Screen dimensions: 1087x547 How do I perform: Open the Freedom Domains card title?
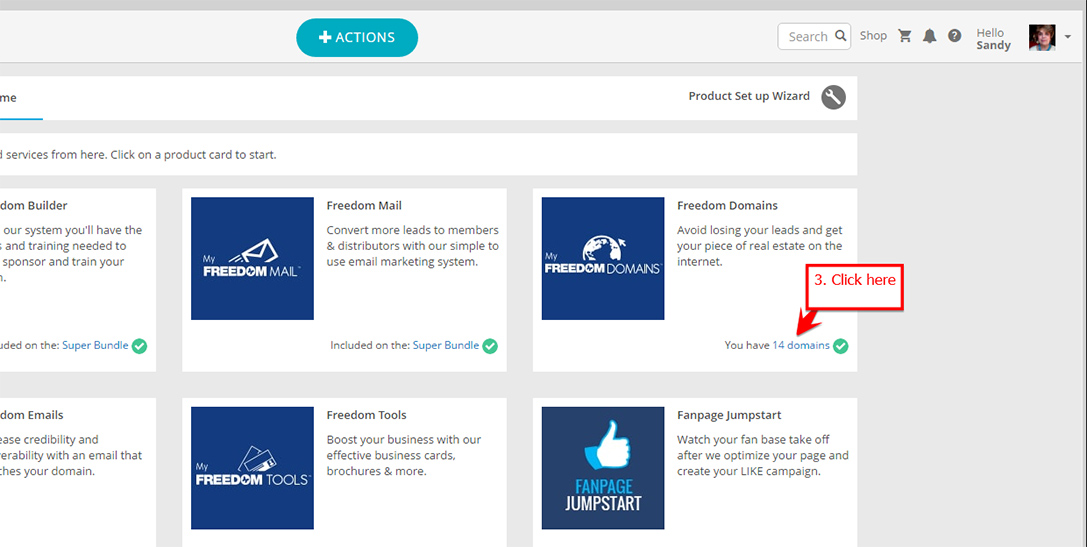tap(727, 206)
